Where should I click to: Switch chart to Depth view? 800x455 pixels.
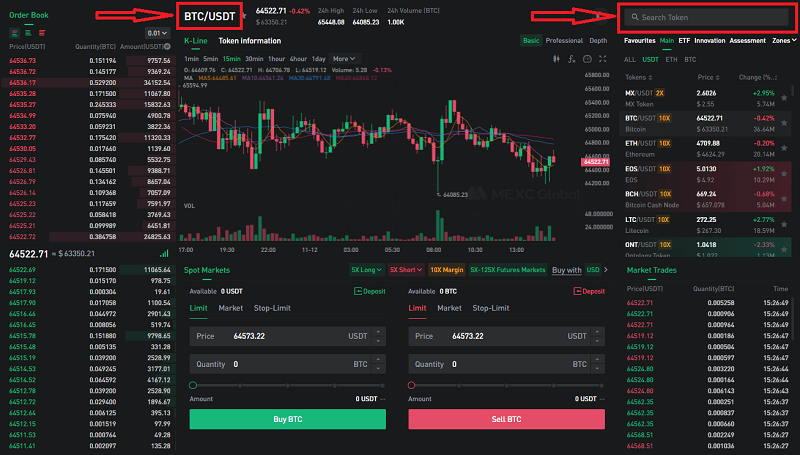[x=598, y=40]
